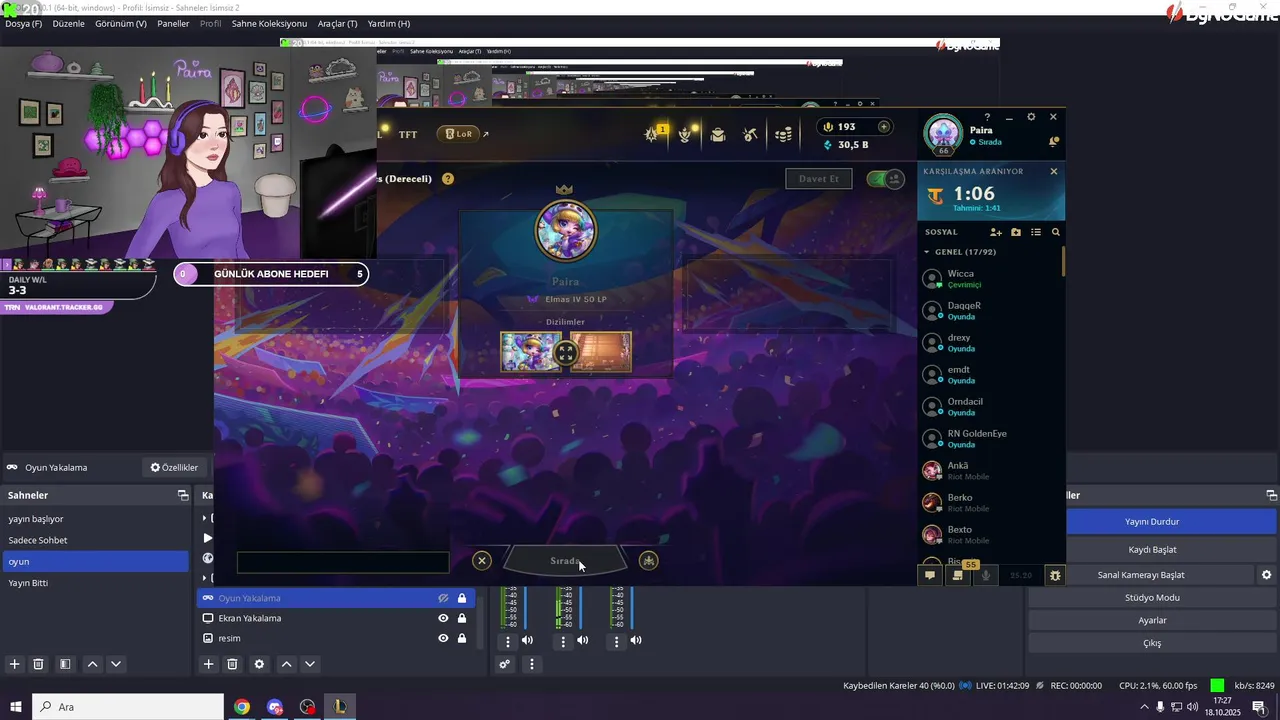Open the TFT tab in League client

click(408, 134)
